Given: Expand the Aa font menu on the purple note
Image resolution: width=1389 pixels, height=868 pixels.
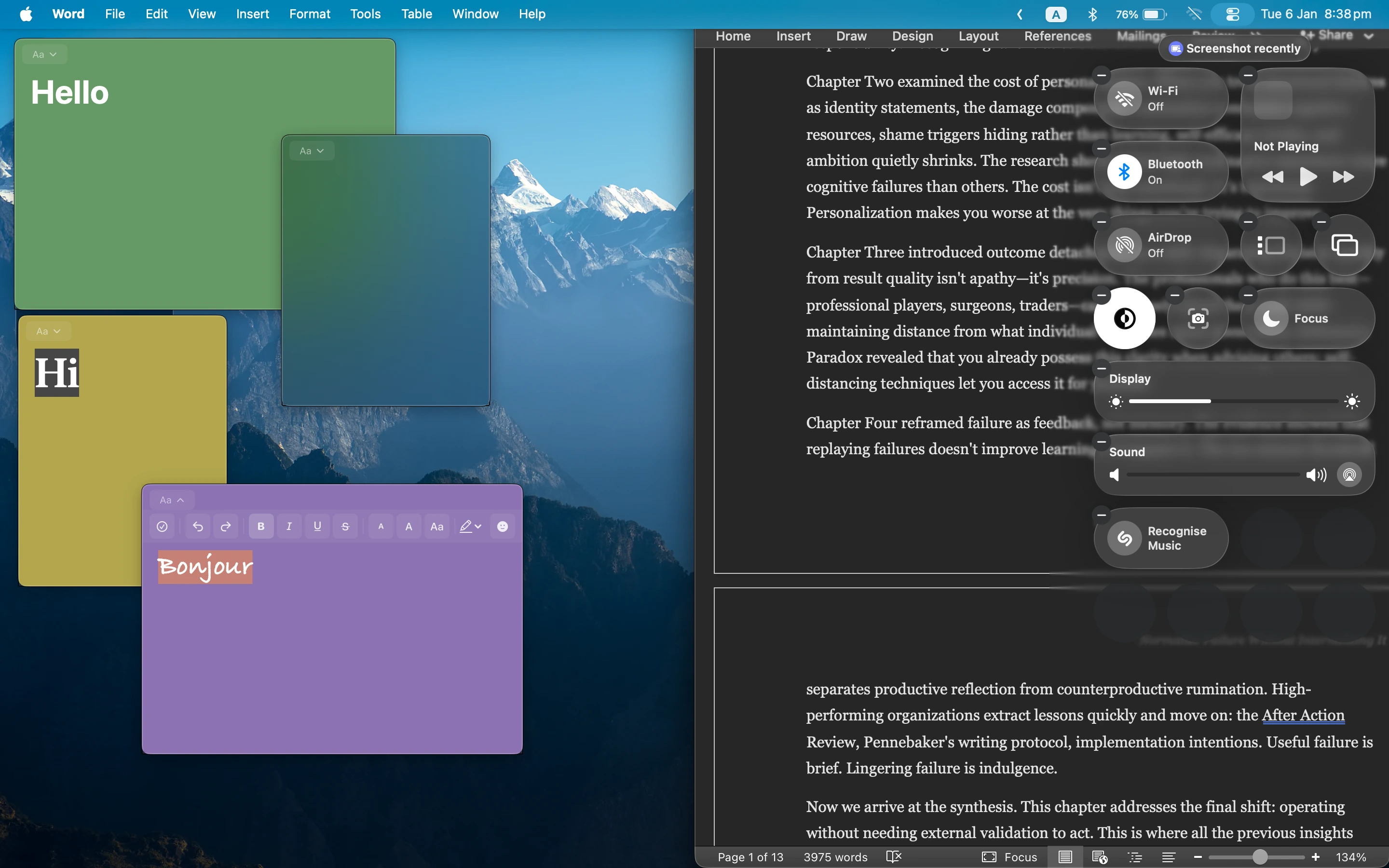Looking at the screenshot, I should [170, 499].
